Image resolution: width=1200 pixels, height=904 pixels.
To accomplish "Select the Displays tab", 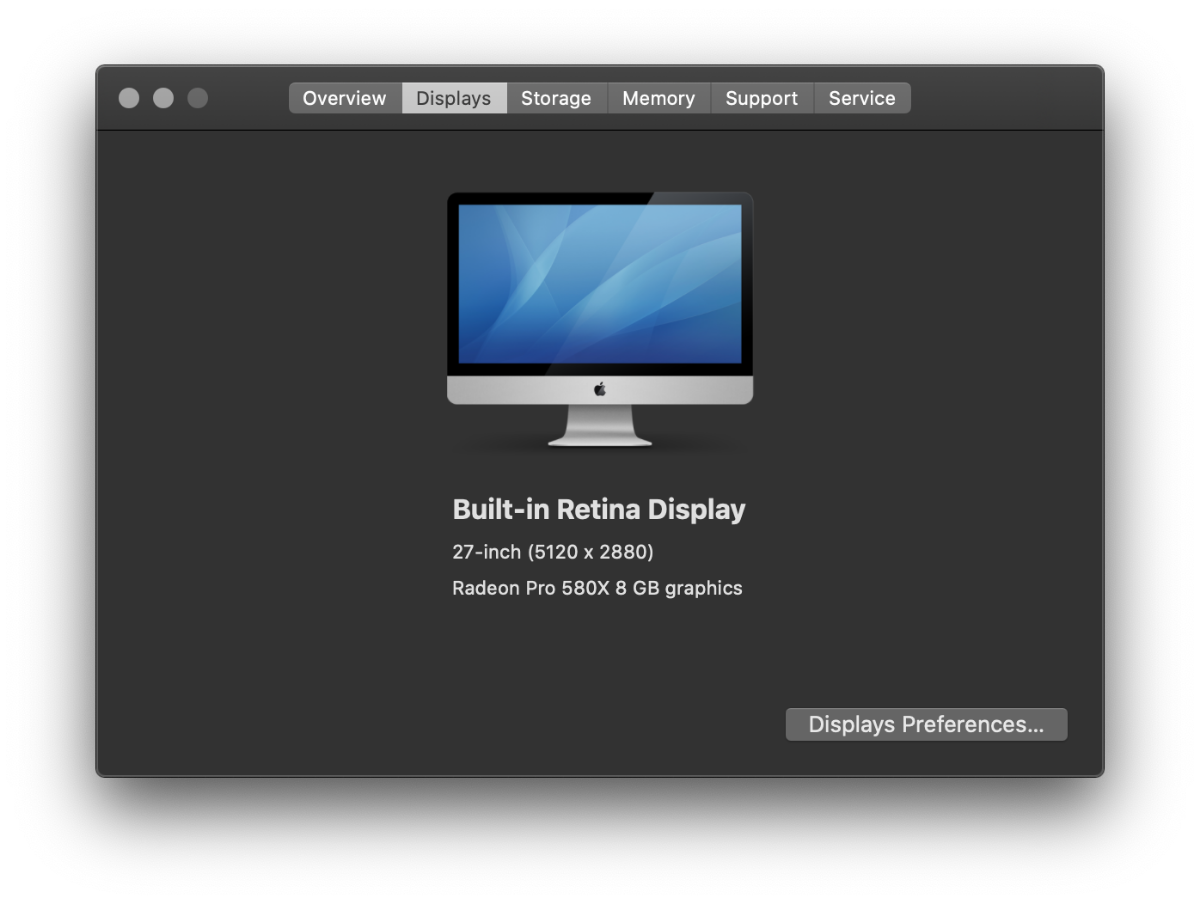I will pos(454,98).
